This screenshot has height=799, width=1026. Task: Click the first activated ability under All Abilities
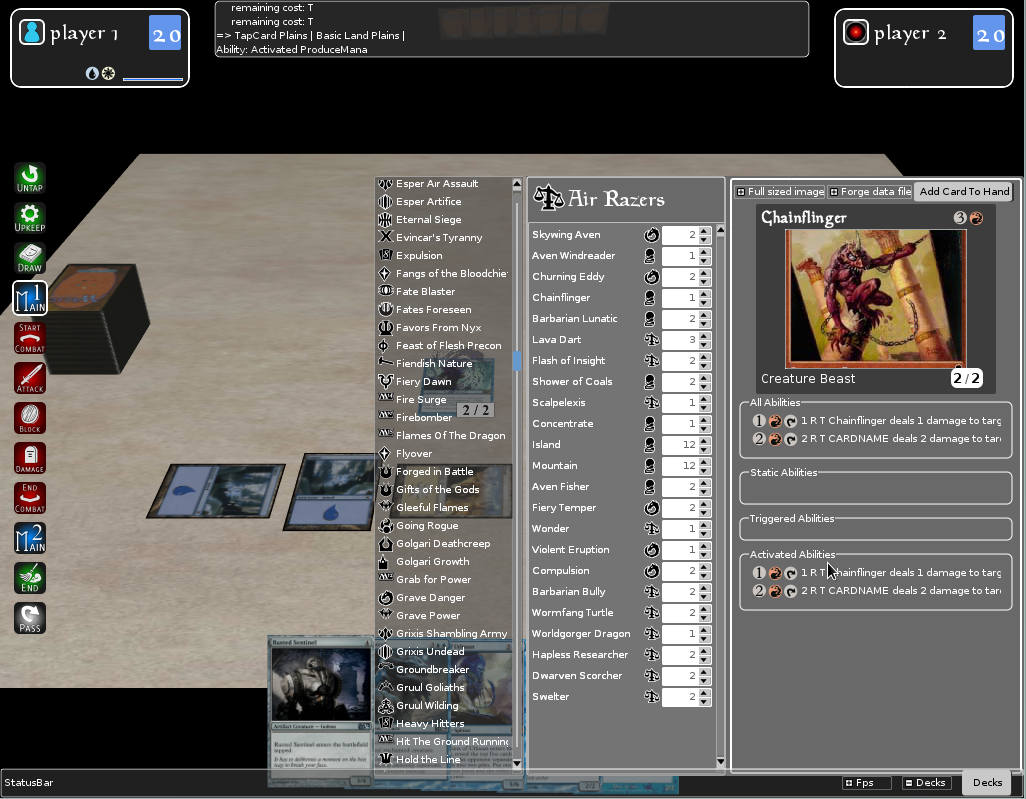point(877,421)
